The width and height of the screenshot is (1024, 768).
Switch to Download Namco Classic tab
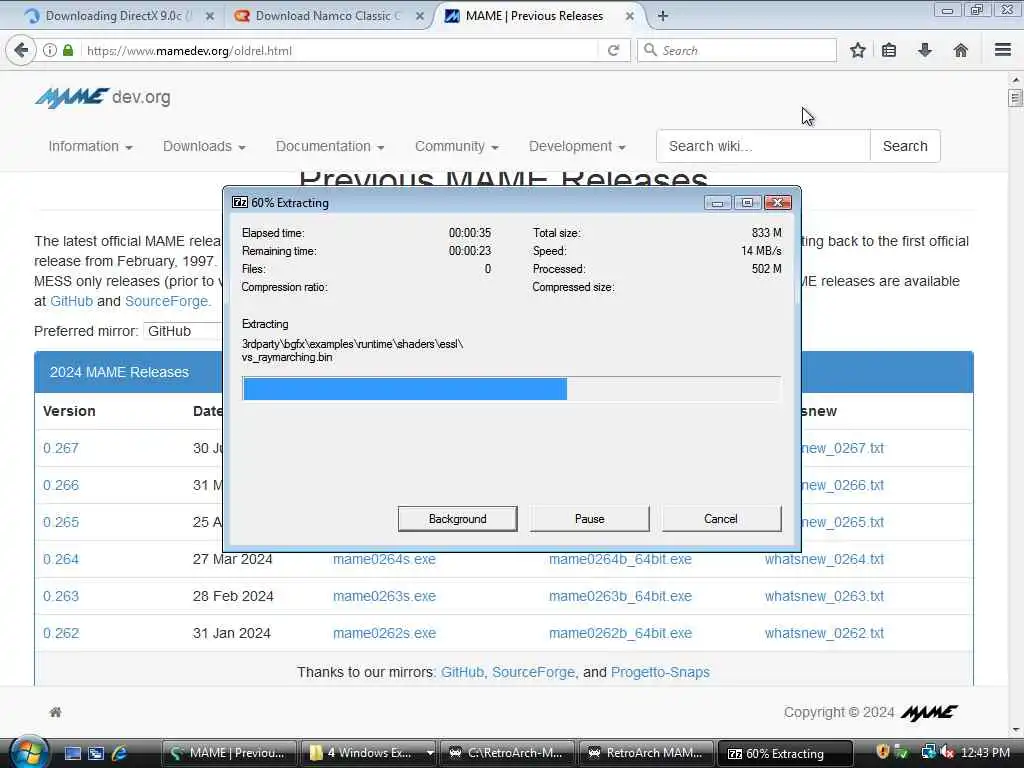pyautogui.click(x=328, y=16)
